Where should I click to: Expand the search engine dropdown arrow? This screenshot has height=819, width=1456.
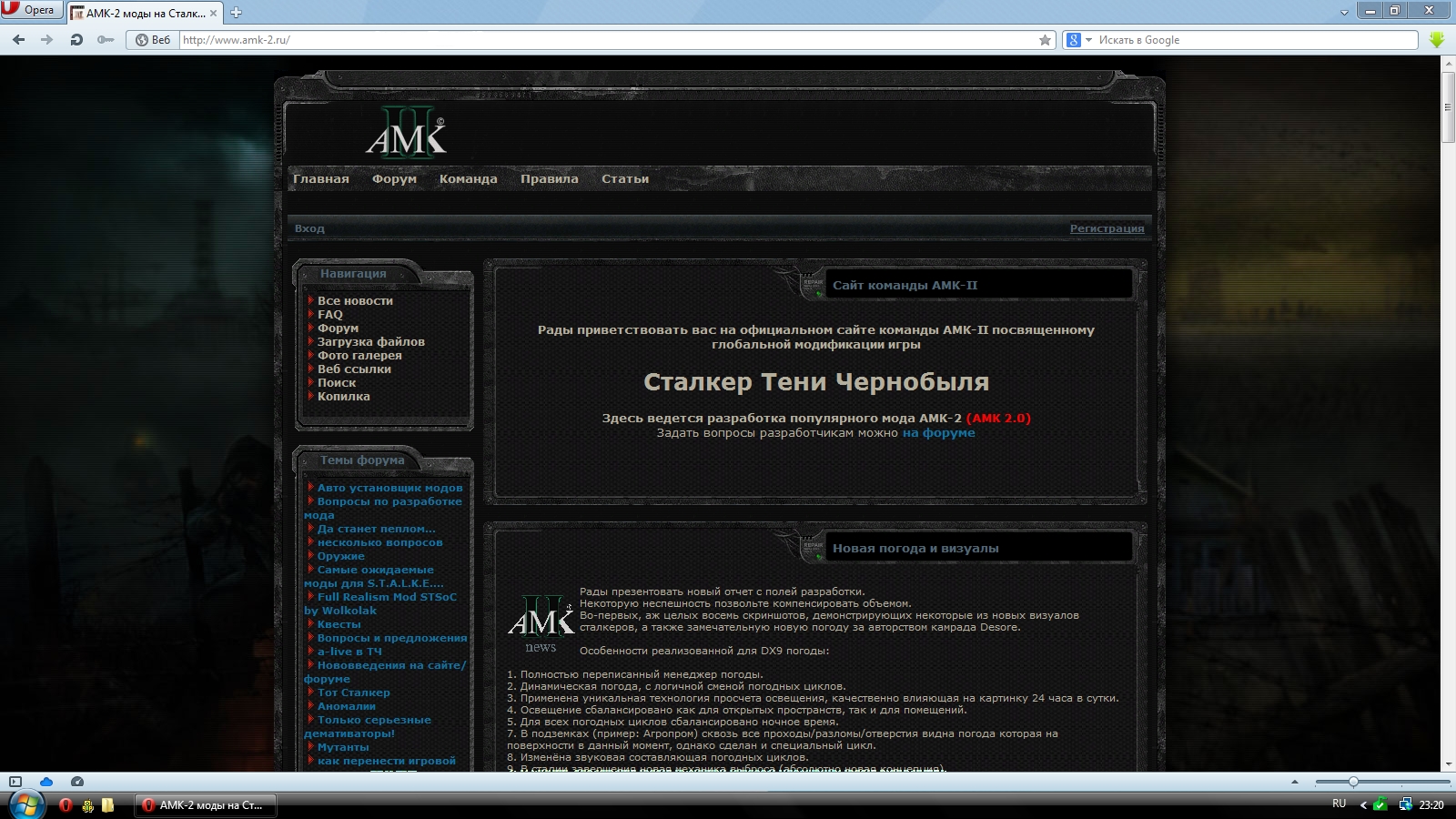click(1088, 40)
